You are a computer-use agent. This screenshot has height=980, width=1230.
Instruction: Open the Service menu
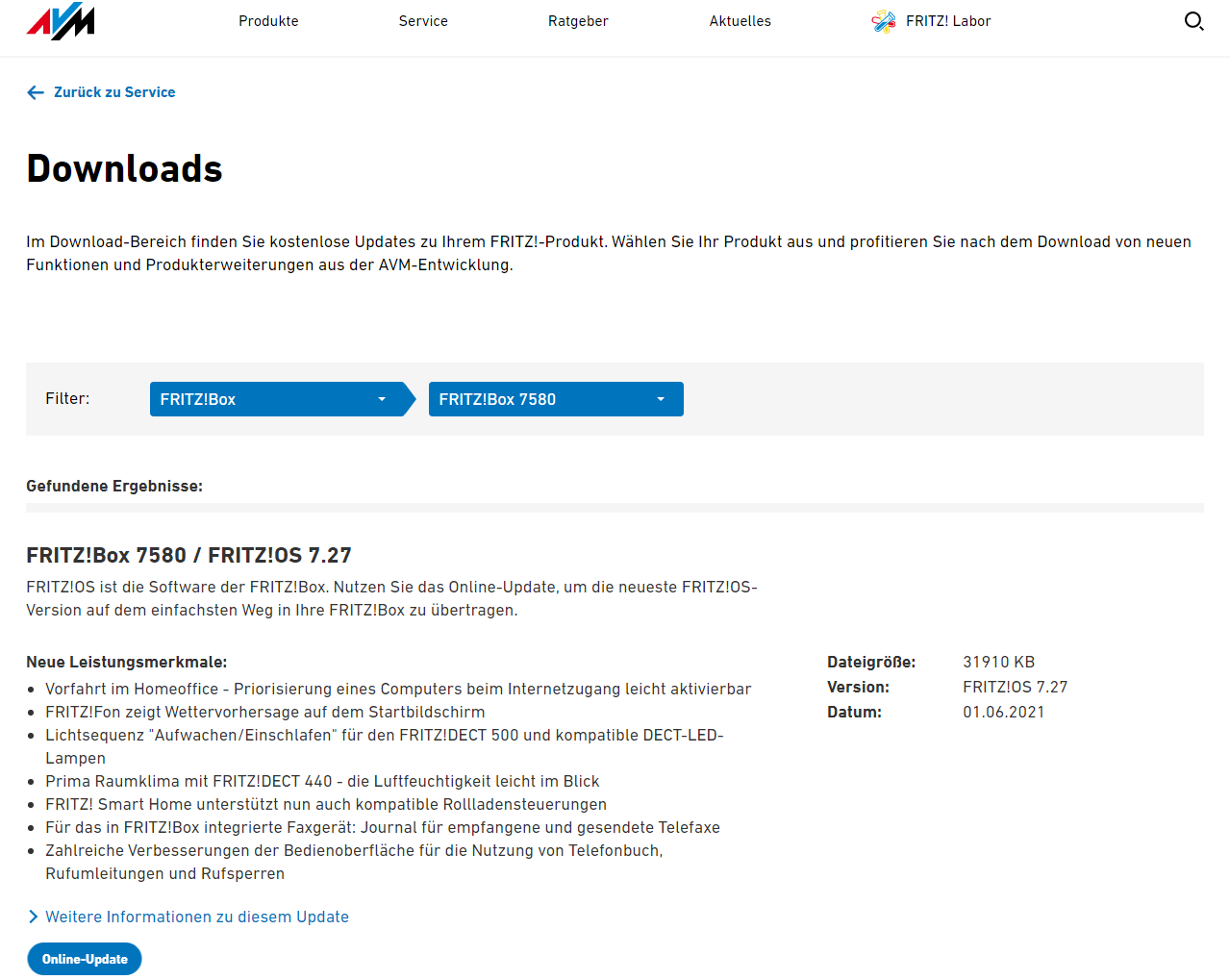pyautogui.click(x=423, y=21)
